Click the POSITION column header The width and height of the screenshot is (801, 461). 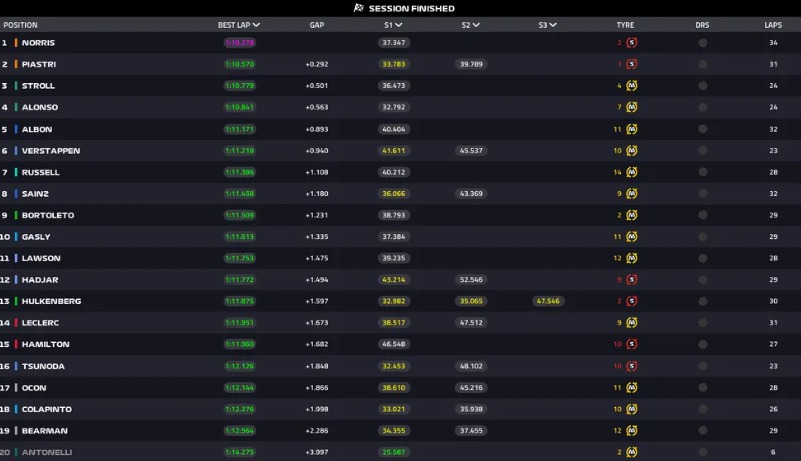pos(21,25)
